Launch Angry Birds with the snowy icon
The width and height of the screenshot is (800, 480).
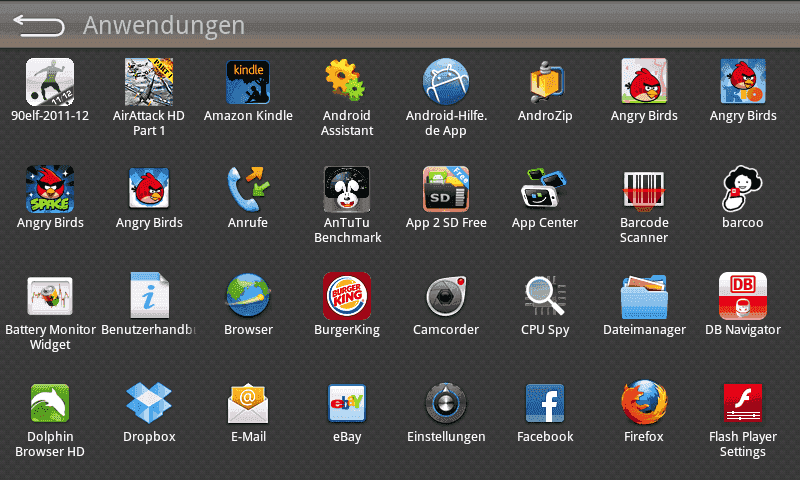click(149, 188)
